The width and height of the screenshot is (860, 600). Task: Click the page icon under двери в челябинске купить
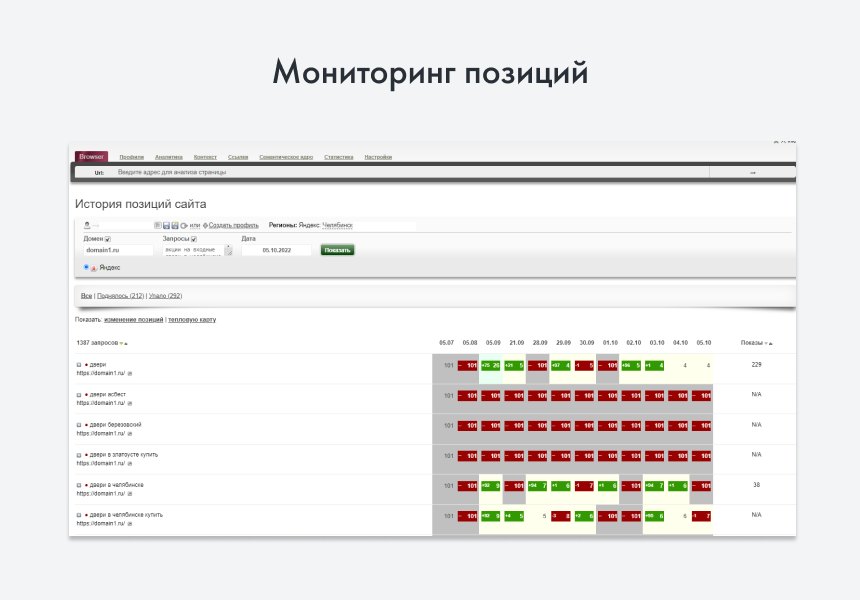pos(130,524)
